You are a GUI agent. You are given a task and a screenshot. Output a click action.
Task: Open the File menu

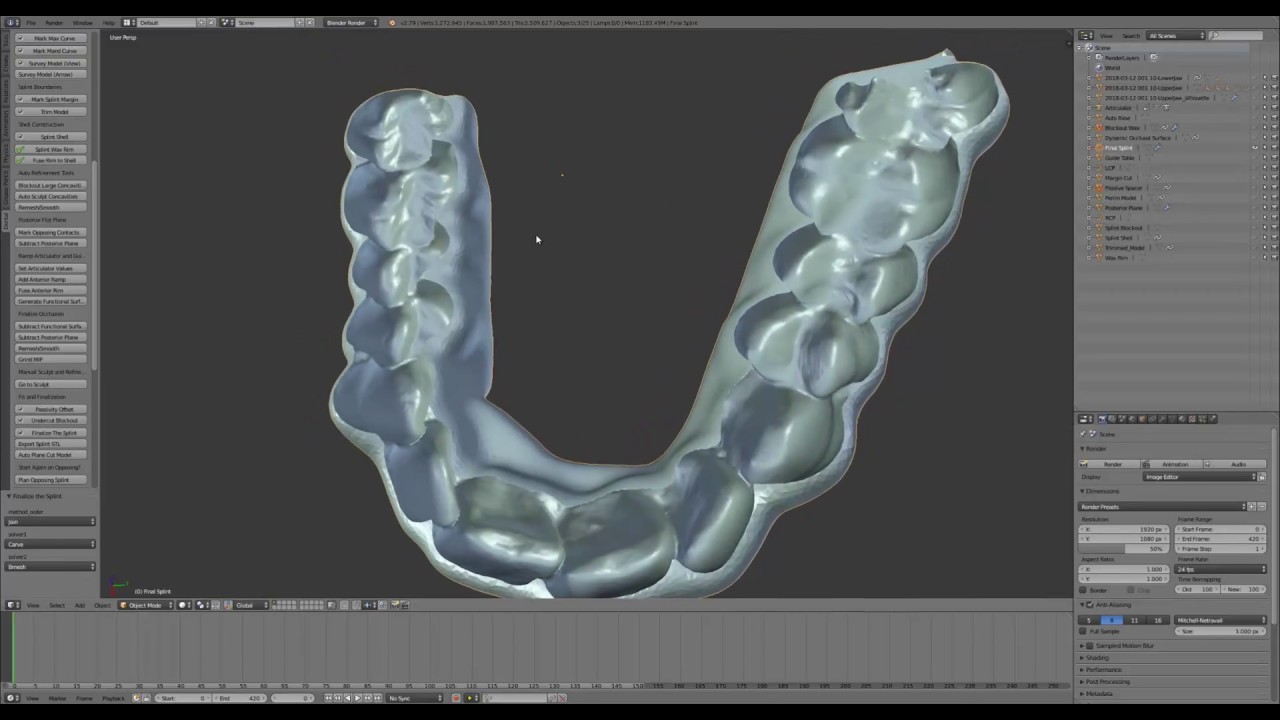31,22
